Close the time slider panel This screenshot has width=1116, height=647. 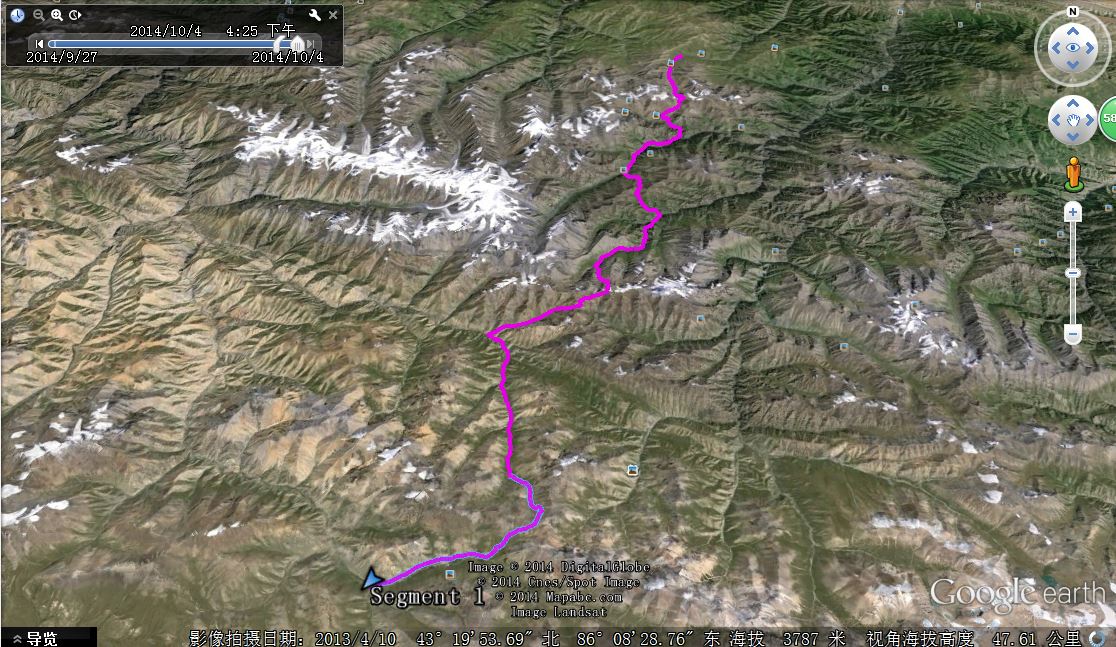333,14
